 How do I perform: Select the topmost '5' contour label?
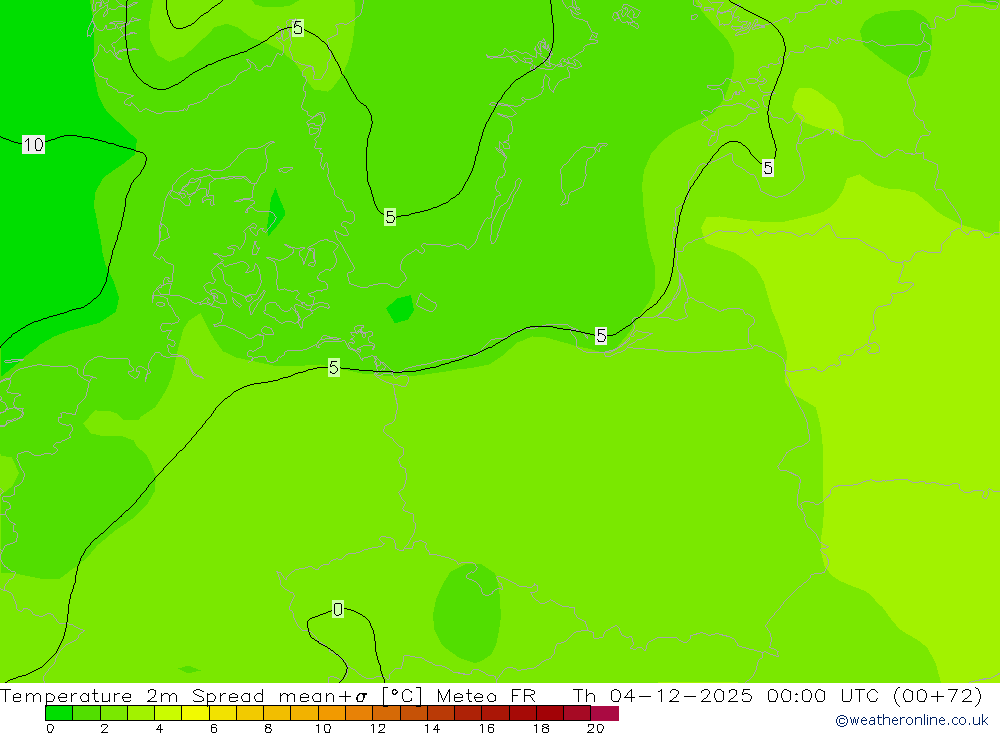pos(298,27)
